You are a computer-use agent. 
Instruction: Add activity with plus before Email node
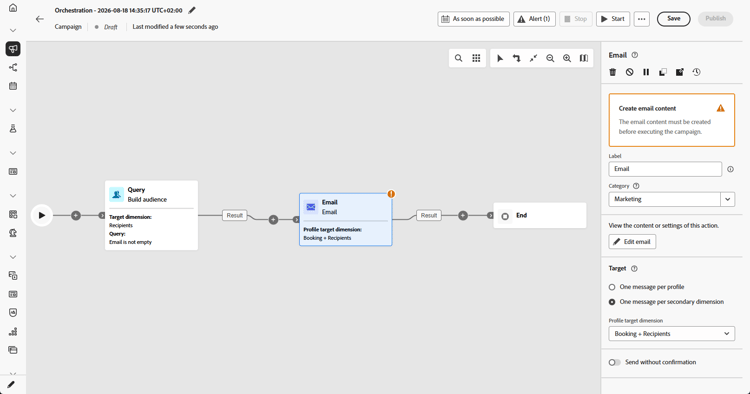[x=273, y=220]
